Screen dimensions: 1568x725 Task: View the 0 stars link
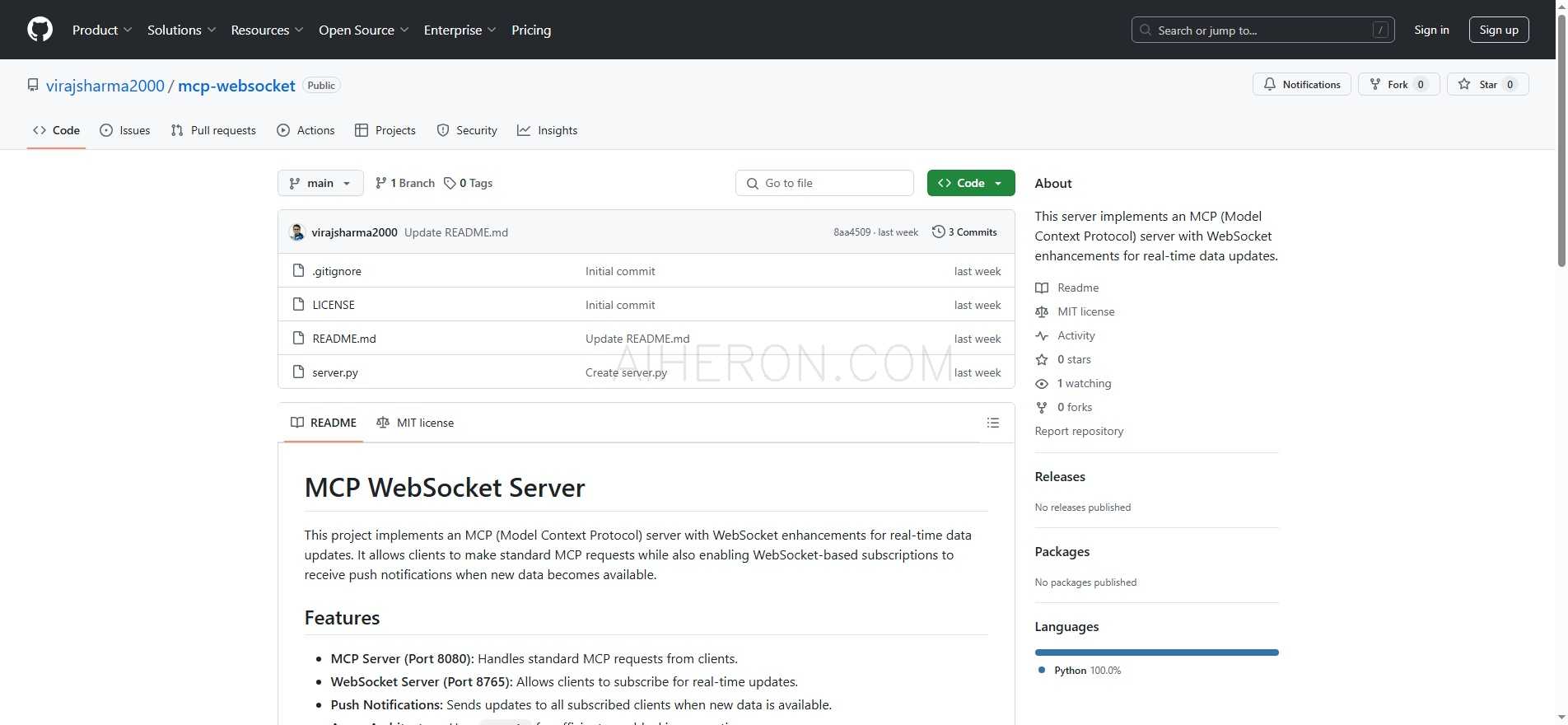pyautogui.click(x=1063, y=359)
